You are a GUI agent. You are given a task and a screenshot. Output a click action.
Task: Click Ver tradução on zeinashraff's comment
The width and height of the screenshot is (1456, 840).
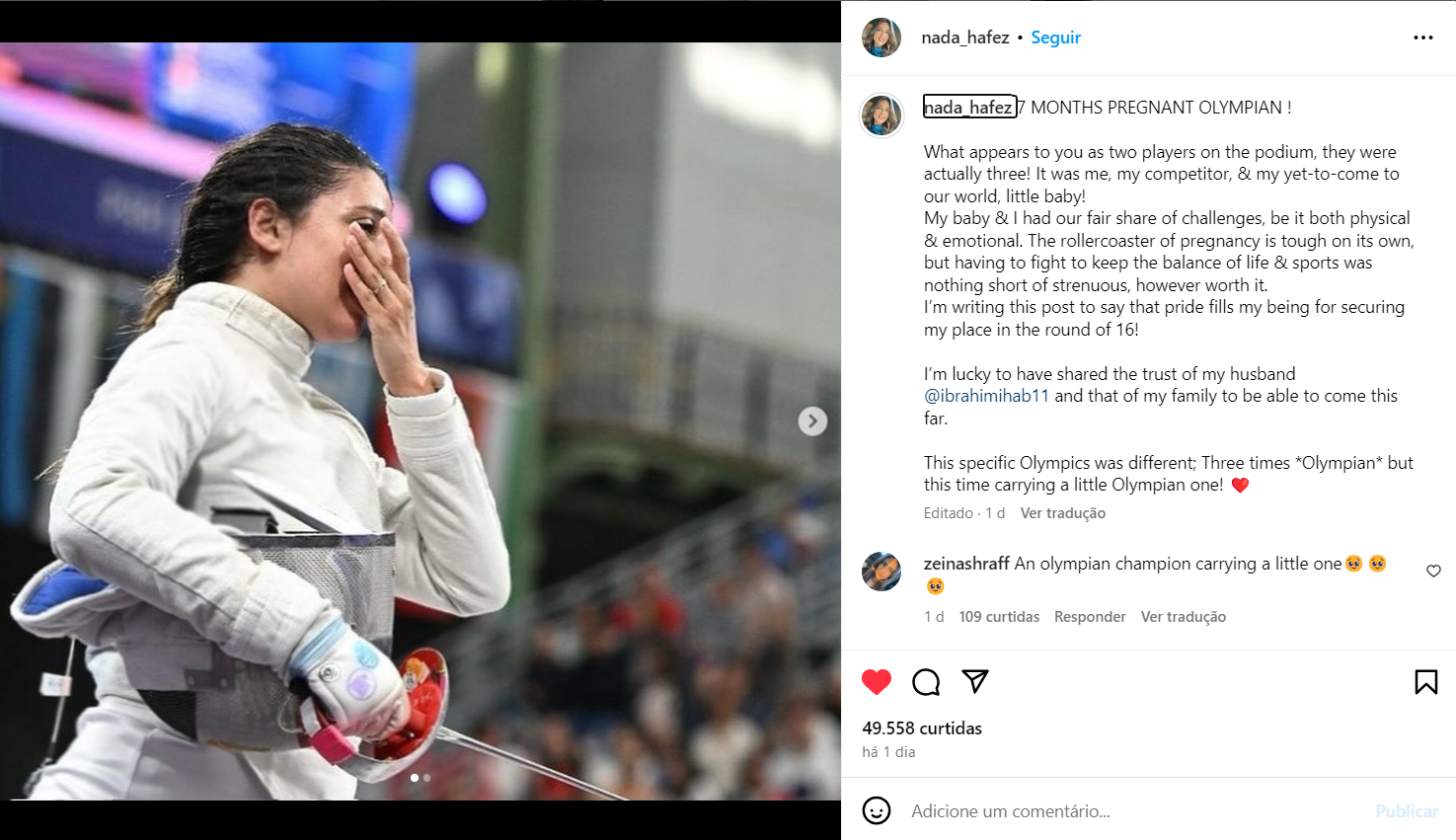point(1184,617)
